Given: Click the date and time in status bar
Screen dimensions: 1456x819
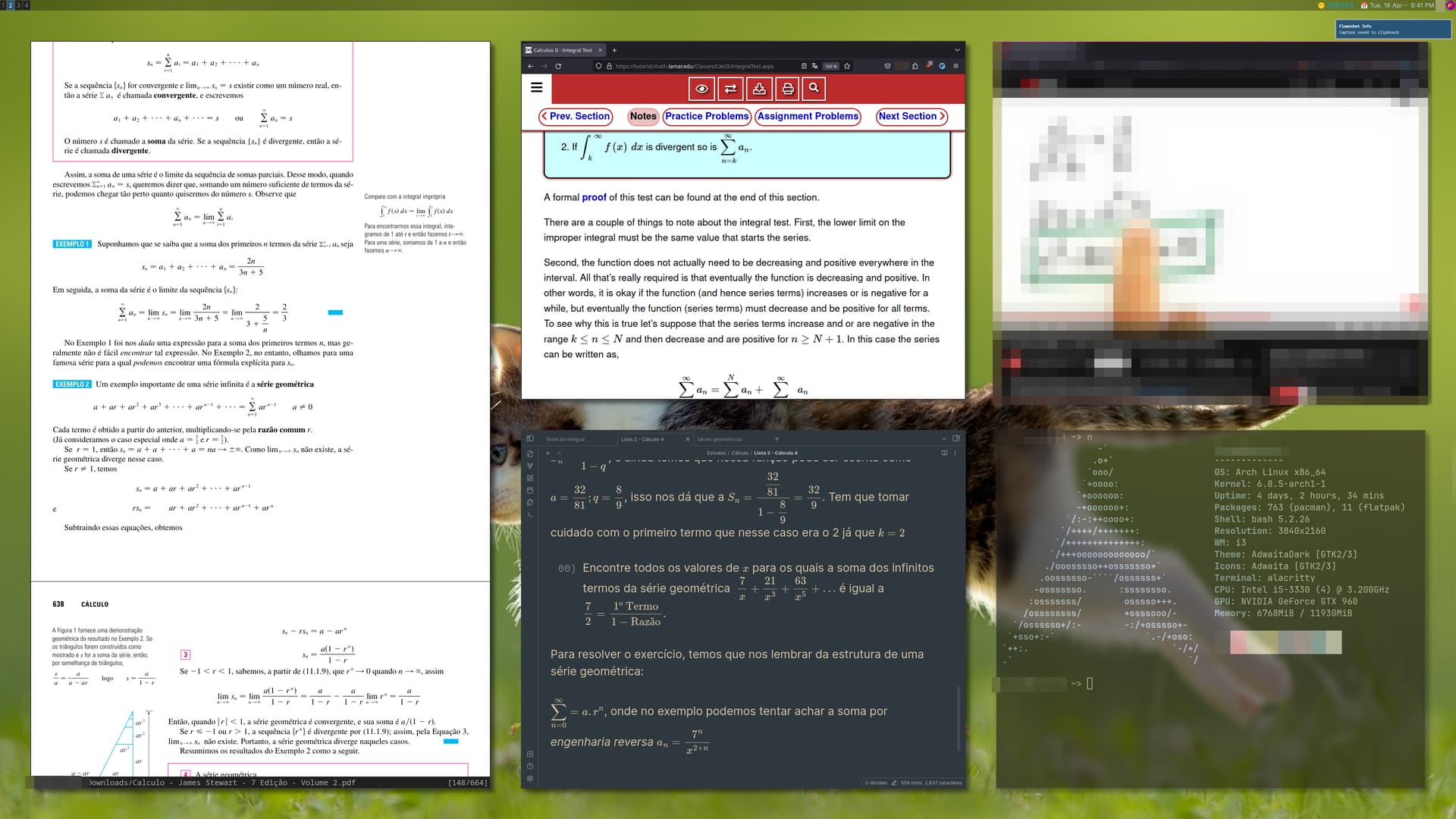Looking at the screenshot, I should click(x=1398, y=5).
